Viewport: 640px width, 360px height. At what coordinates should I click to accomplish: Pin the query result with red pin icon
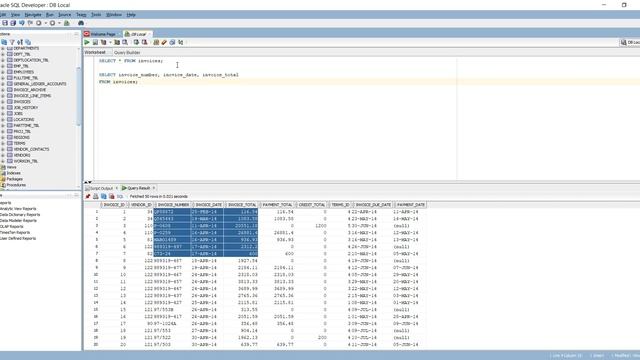click(88, 196)
